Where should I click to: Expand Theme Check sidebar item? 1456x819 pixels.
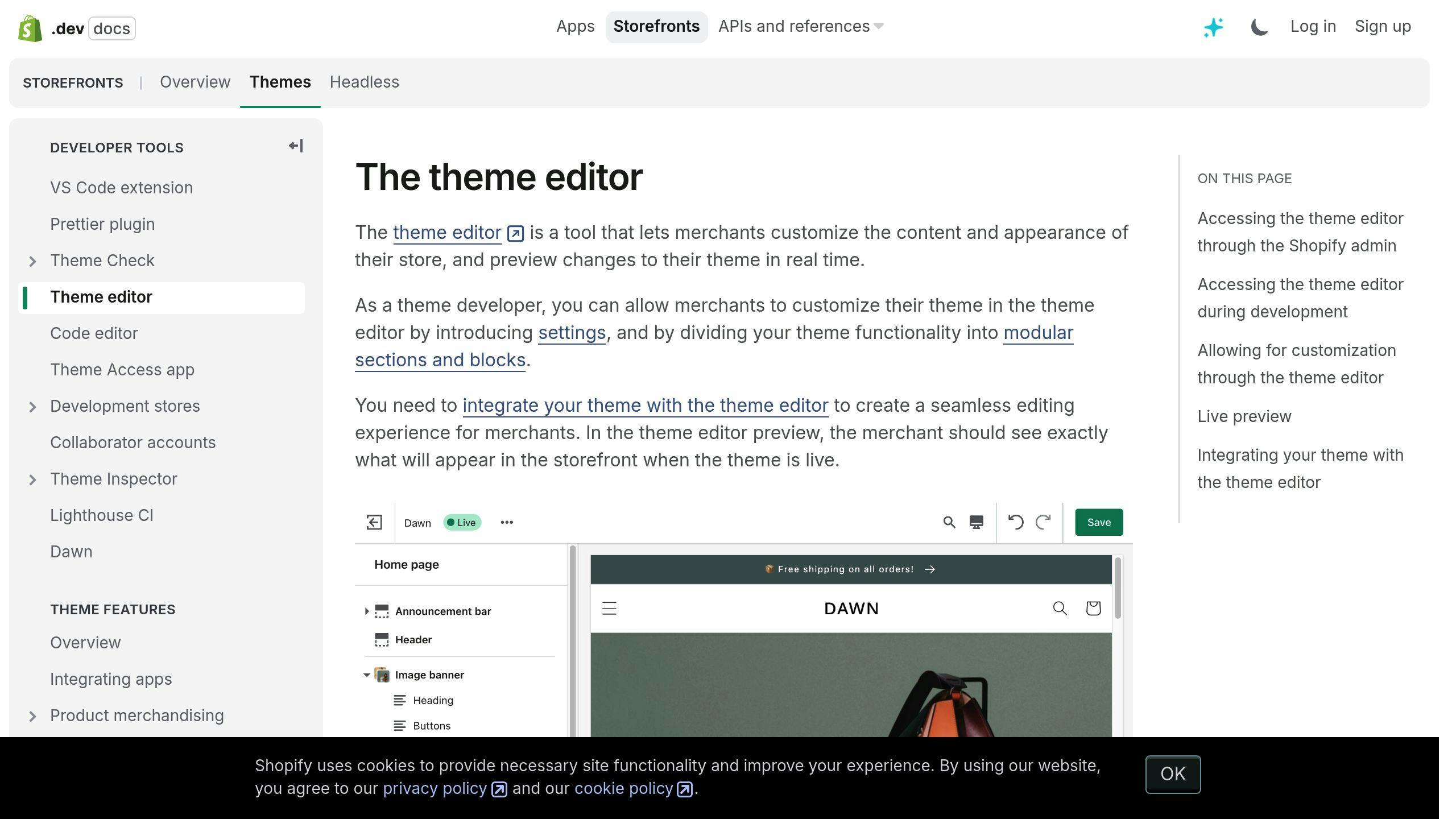coord(32,261)
